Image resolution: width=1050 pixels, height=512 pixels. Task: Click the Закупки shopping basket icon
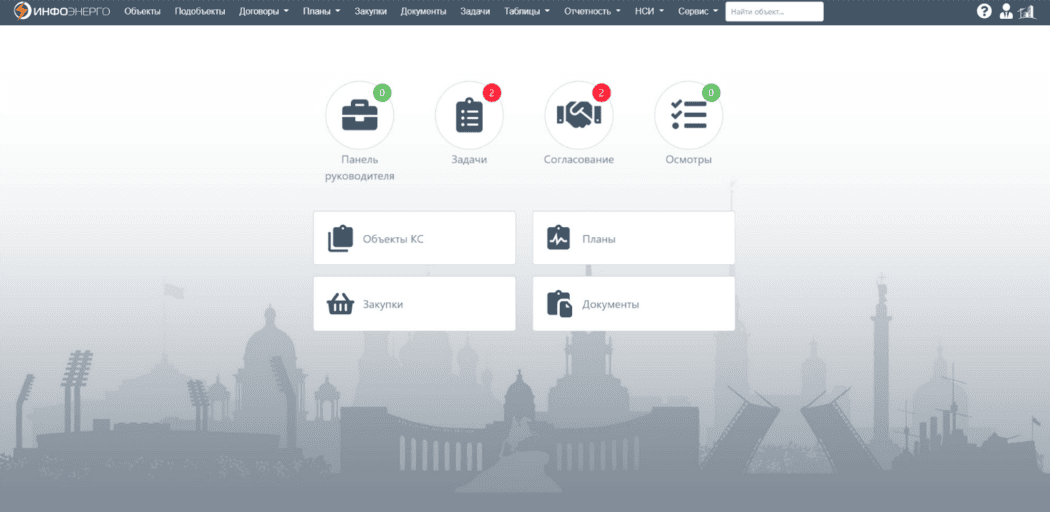tap(340, 304)
